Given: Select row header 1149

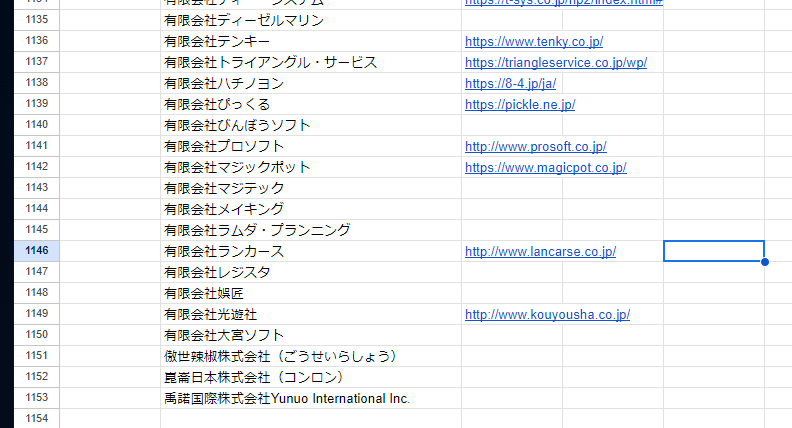Looking at the screenshot, I should click(x=37, y=314).
